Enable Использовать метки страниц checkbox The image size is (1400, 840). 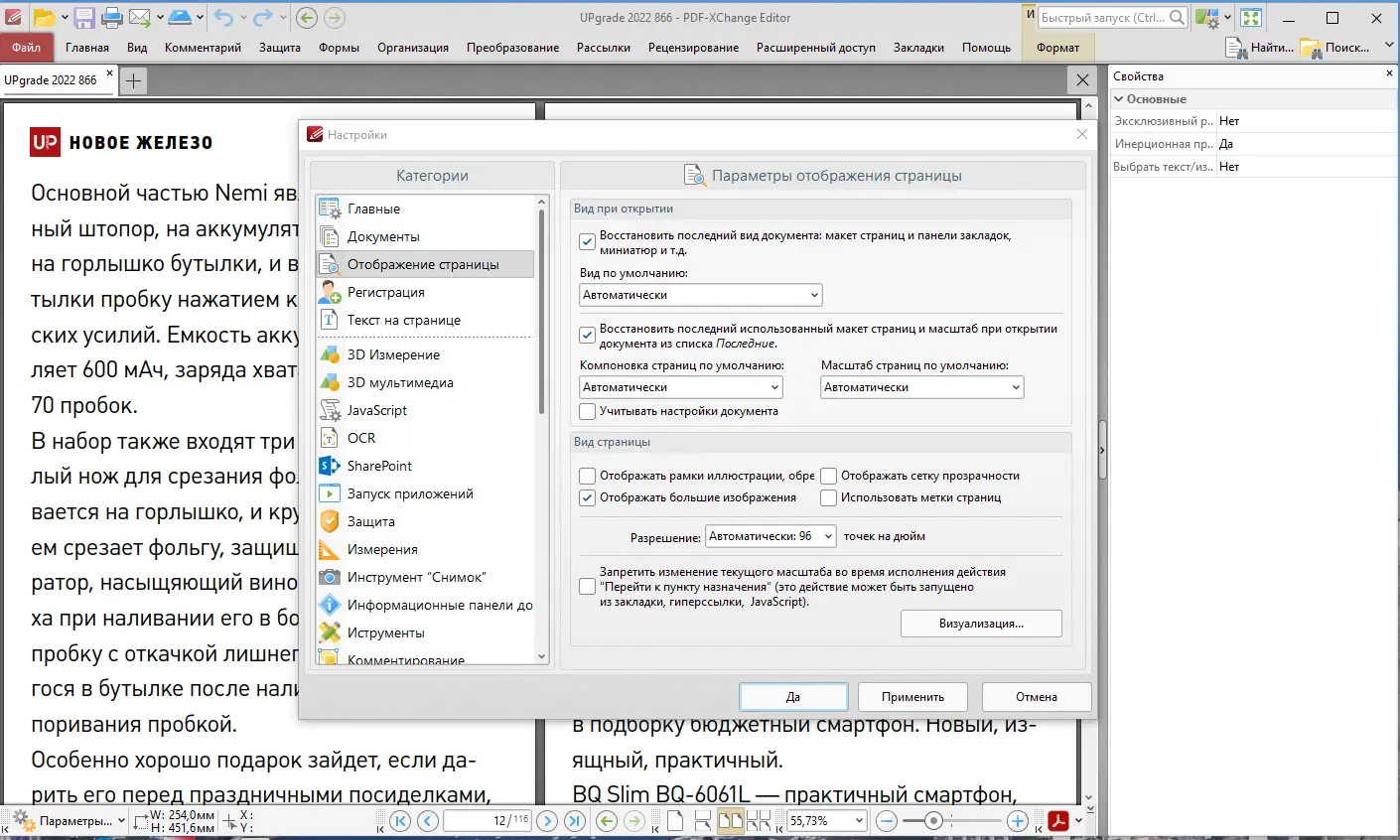pyautogui.click(x=828, y=497)
